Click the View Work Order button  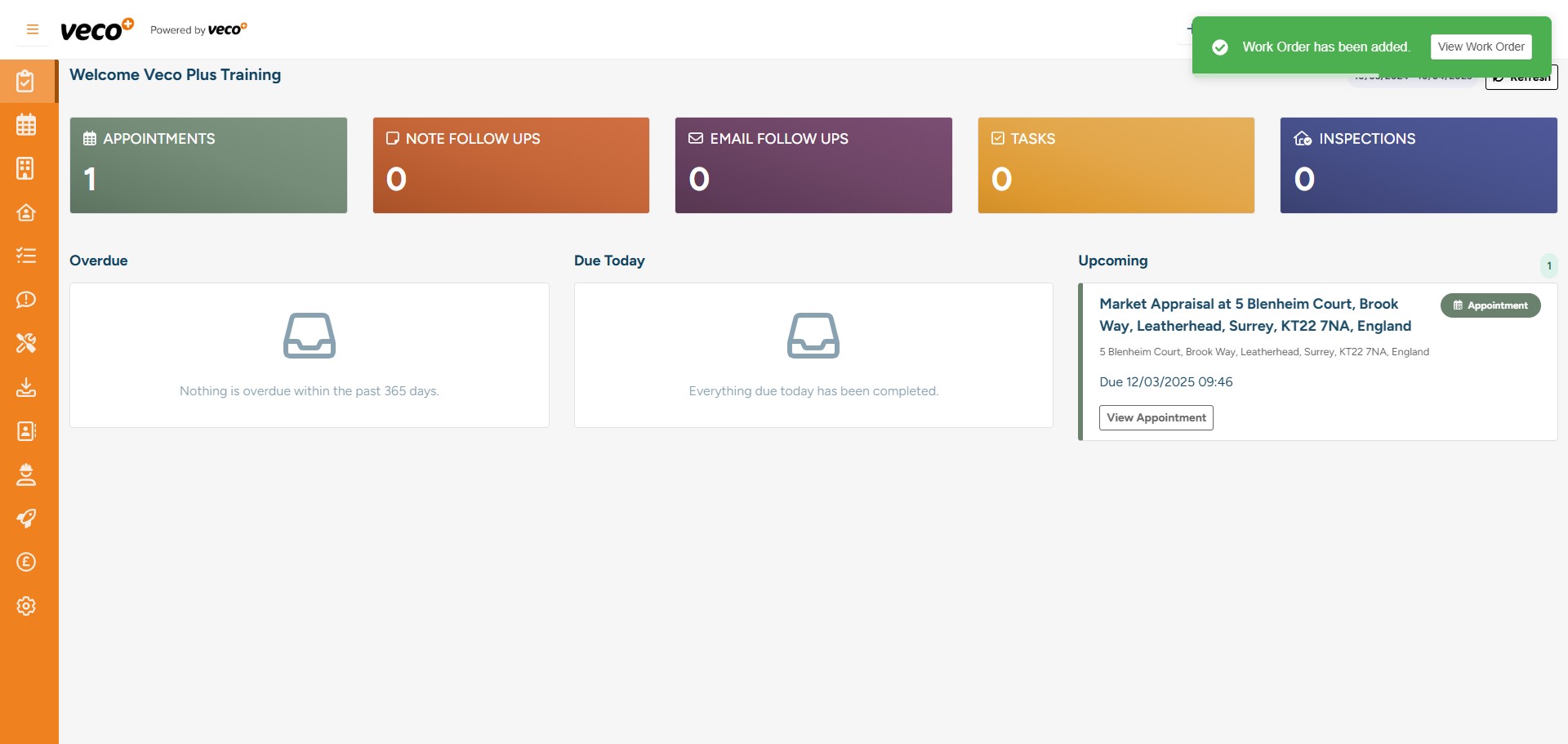(1481, 47)
